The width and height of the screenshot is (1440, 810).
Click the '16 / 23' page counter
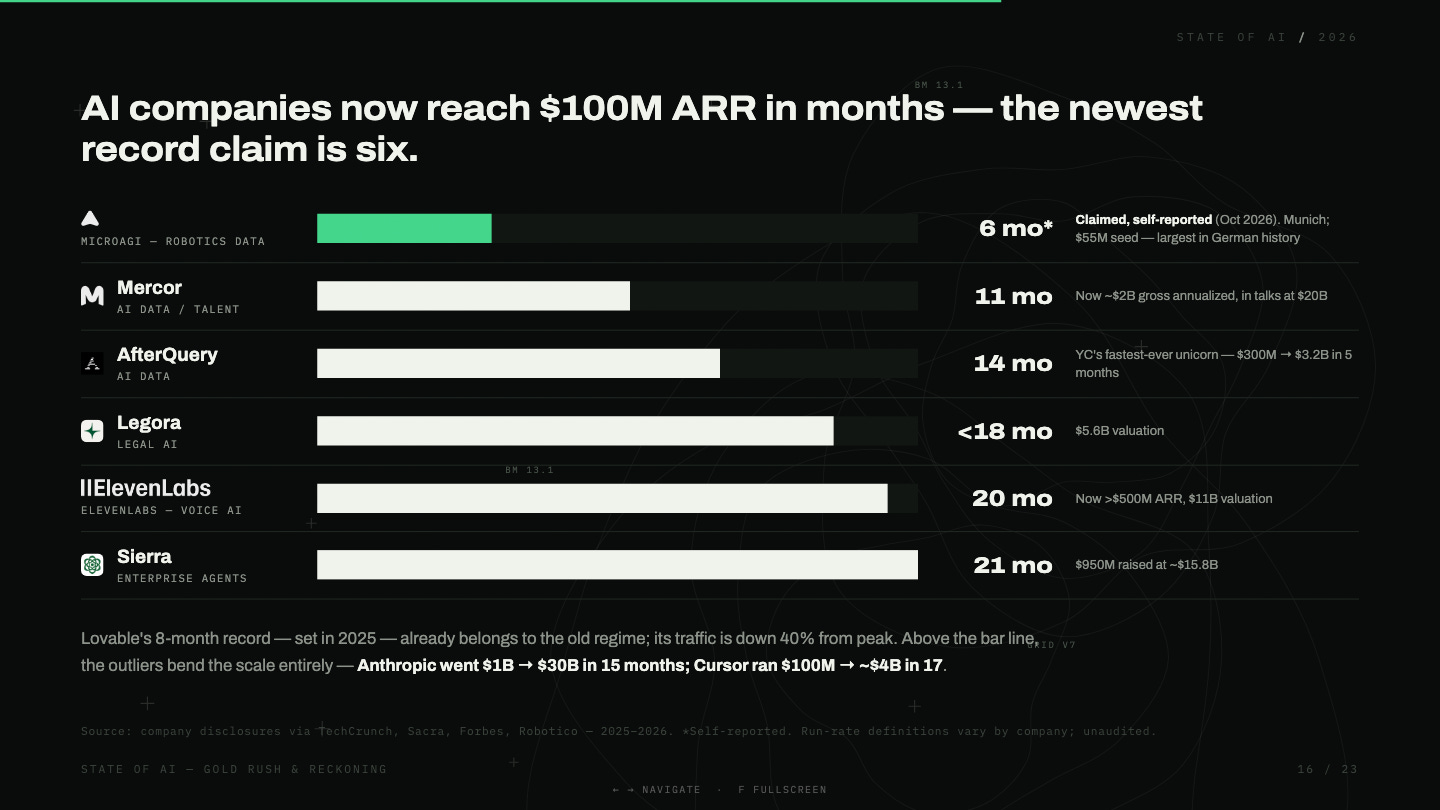click(1327, 769)
